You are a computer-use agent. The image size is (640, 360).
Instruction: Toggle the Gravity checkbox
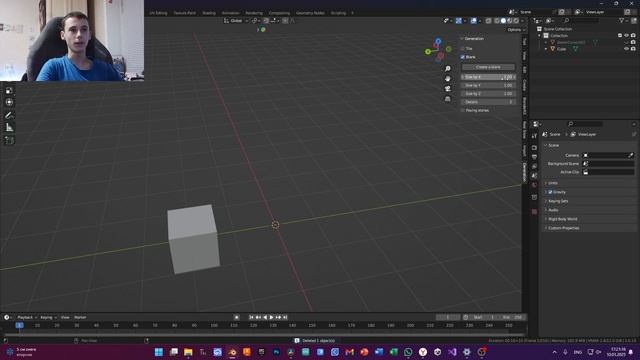(550, 192)
